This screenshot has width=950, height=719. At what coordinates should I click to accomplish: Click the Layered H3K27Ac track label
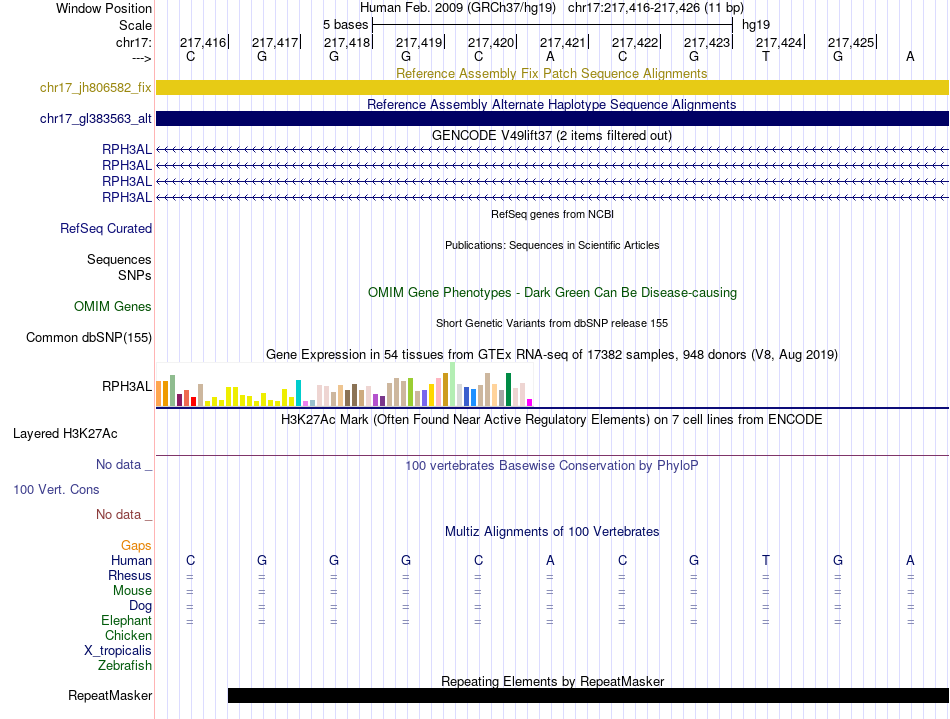point(65,434)
